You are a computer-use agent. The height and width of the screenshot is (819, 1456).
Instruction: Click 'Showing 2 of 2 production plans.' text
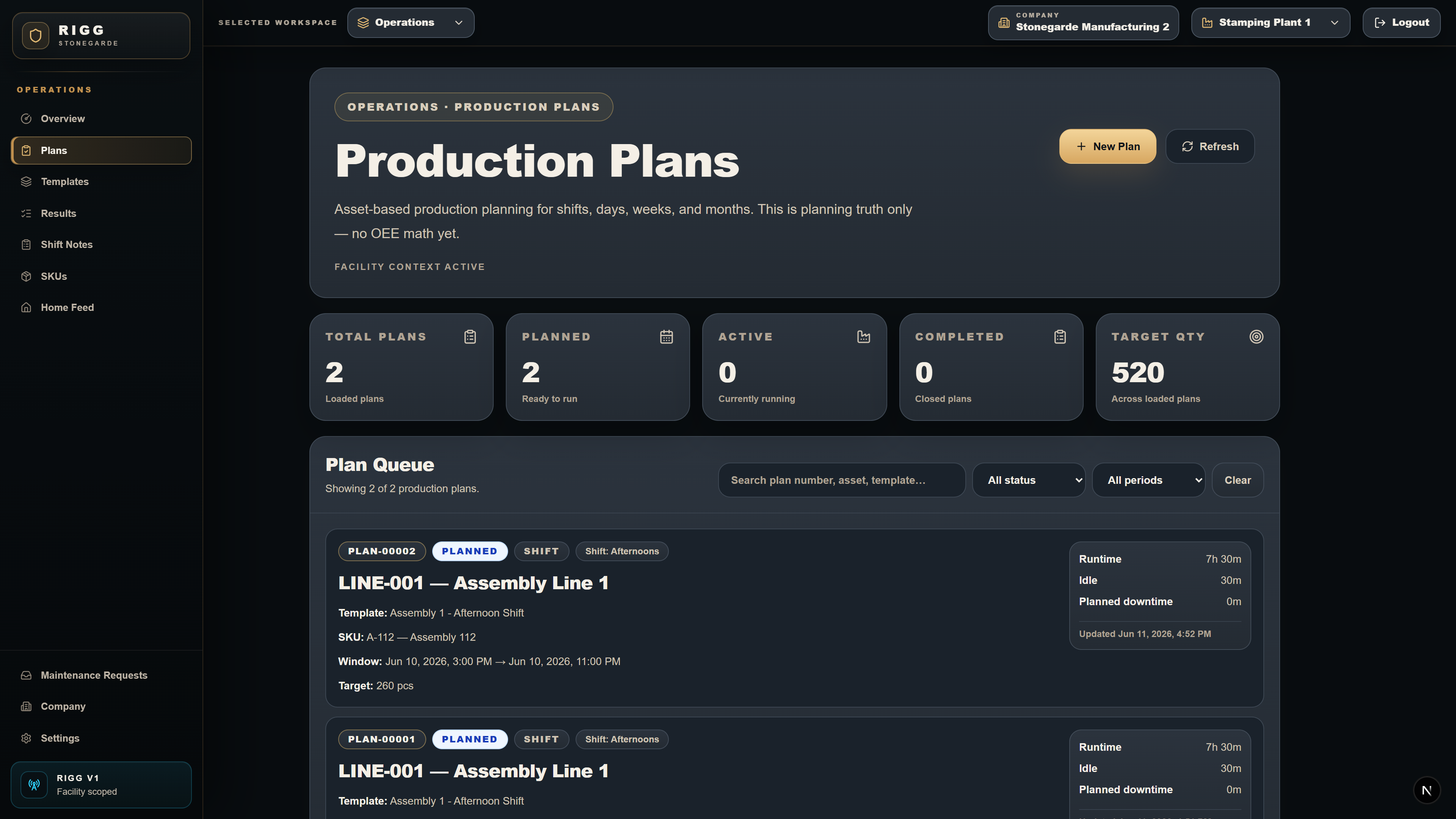(x=402, y=488)
